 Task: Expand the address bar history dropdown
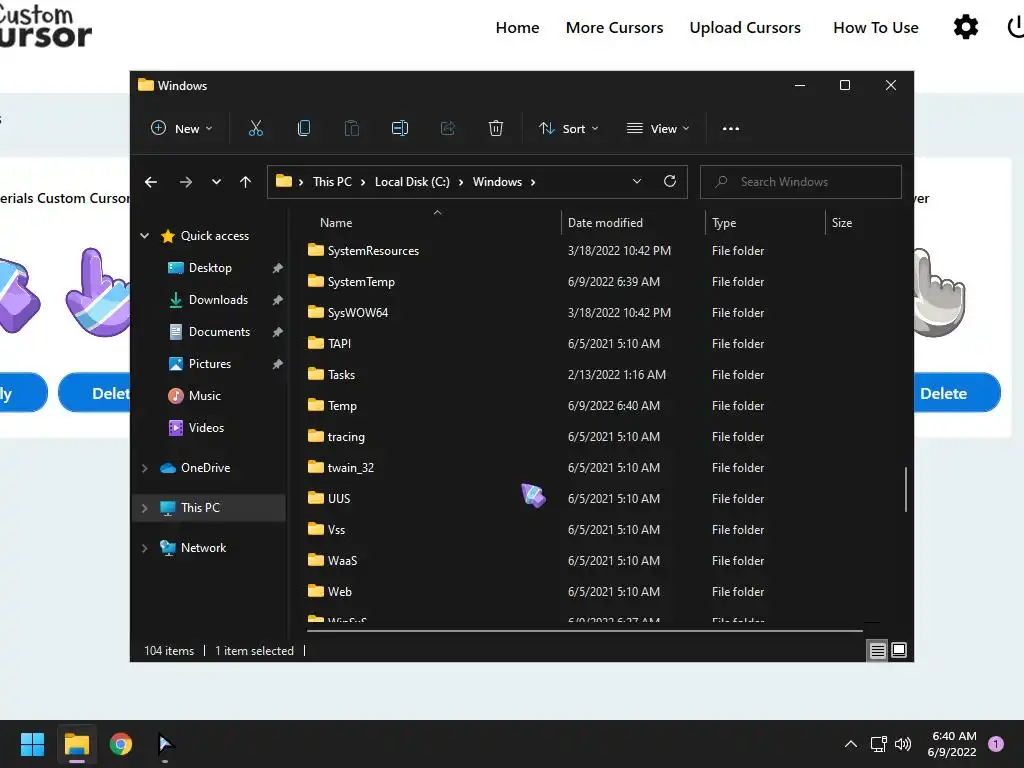point(637,182)
